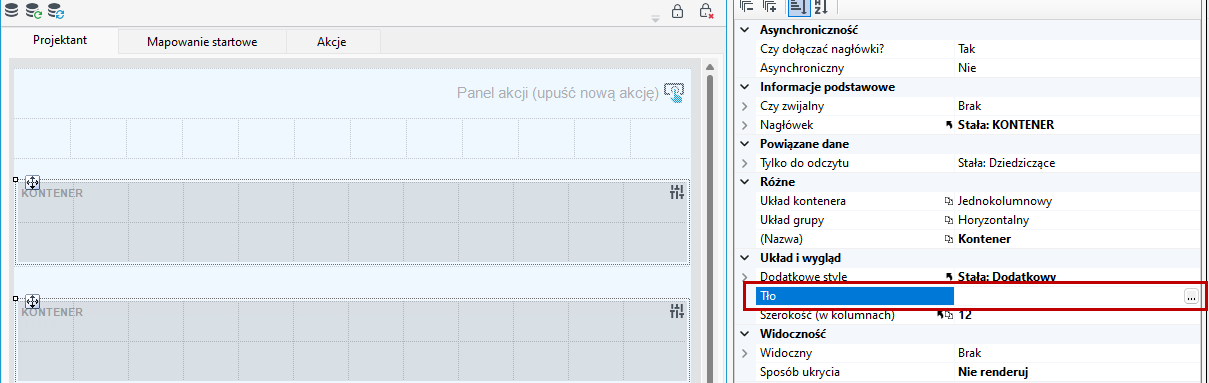Expand the Dodatkowe style property

pos(744,277)
